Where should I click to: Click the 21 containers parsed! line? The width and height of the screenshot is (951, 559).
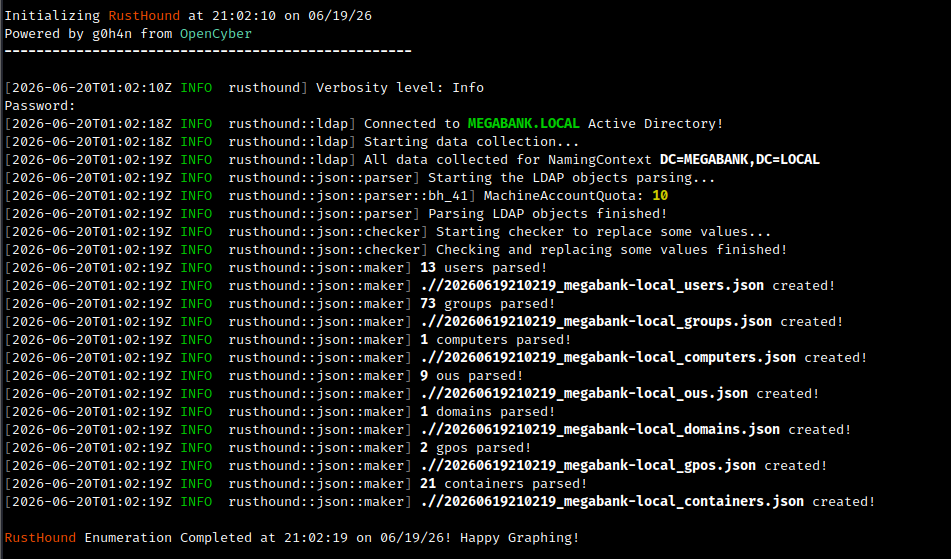pos(503,484)
